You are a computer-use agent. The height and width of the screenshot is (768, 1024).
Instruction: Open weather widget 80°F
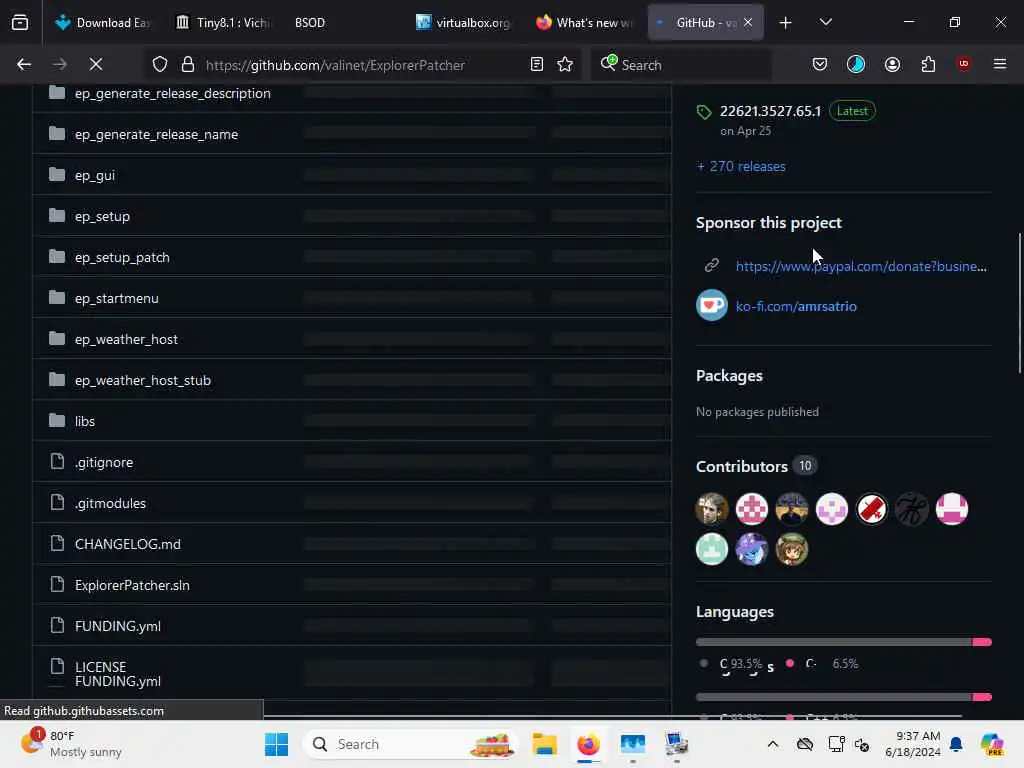[72, 744]
